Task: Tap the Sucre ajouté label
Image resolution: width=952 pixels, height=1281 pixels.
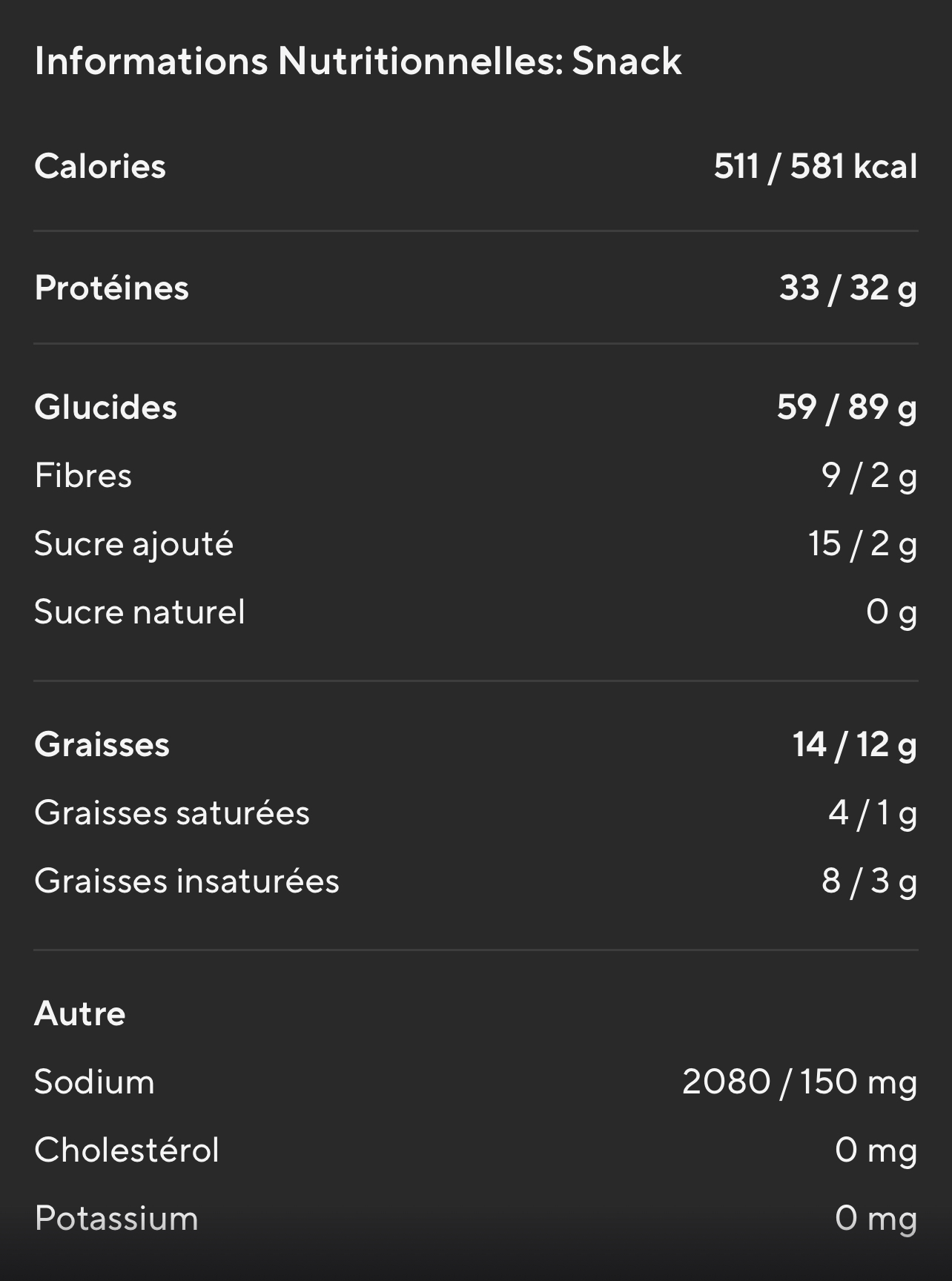Action: pos(133,543)
